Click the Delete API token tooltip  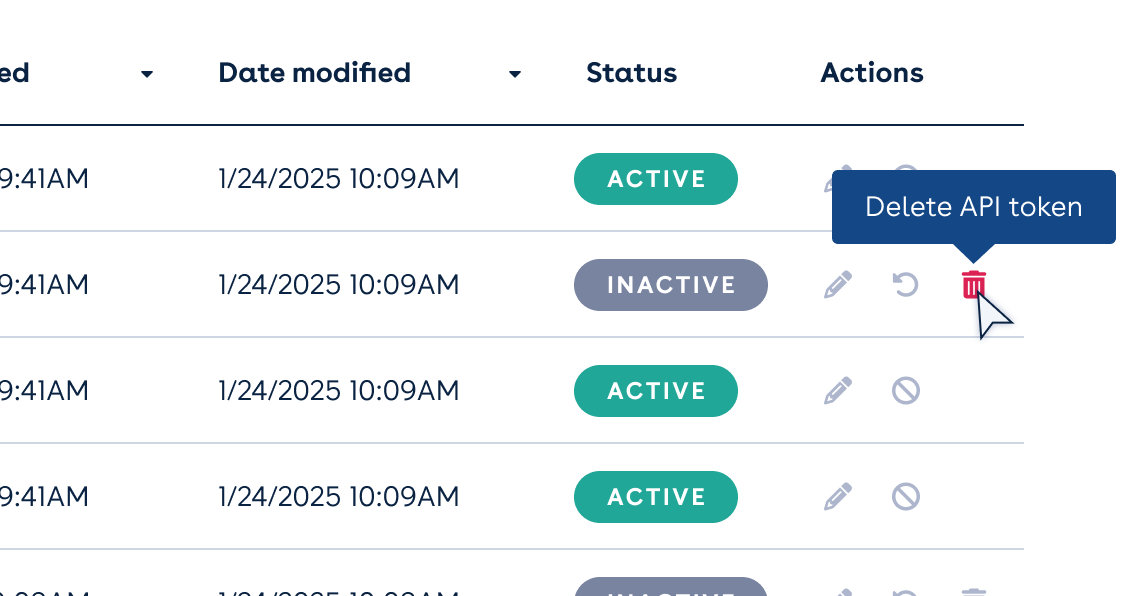click(x=974, y=207)
